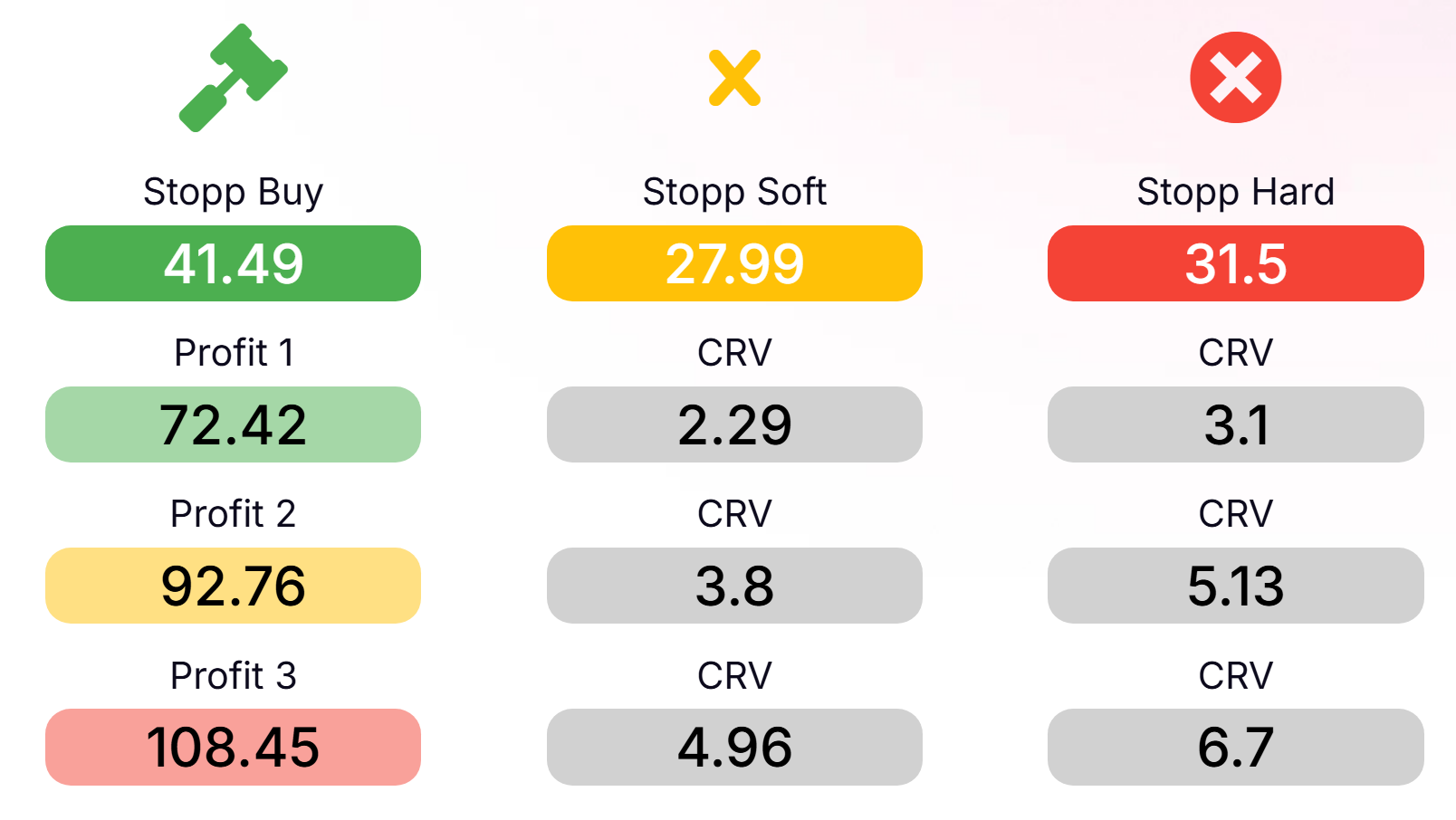Click the Profit 1 label
This screenshot has width=1456, height=820.
tap(234, 353)
